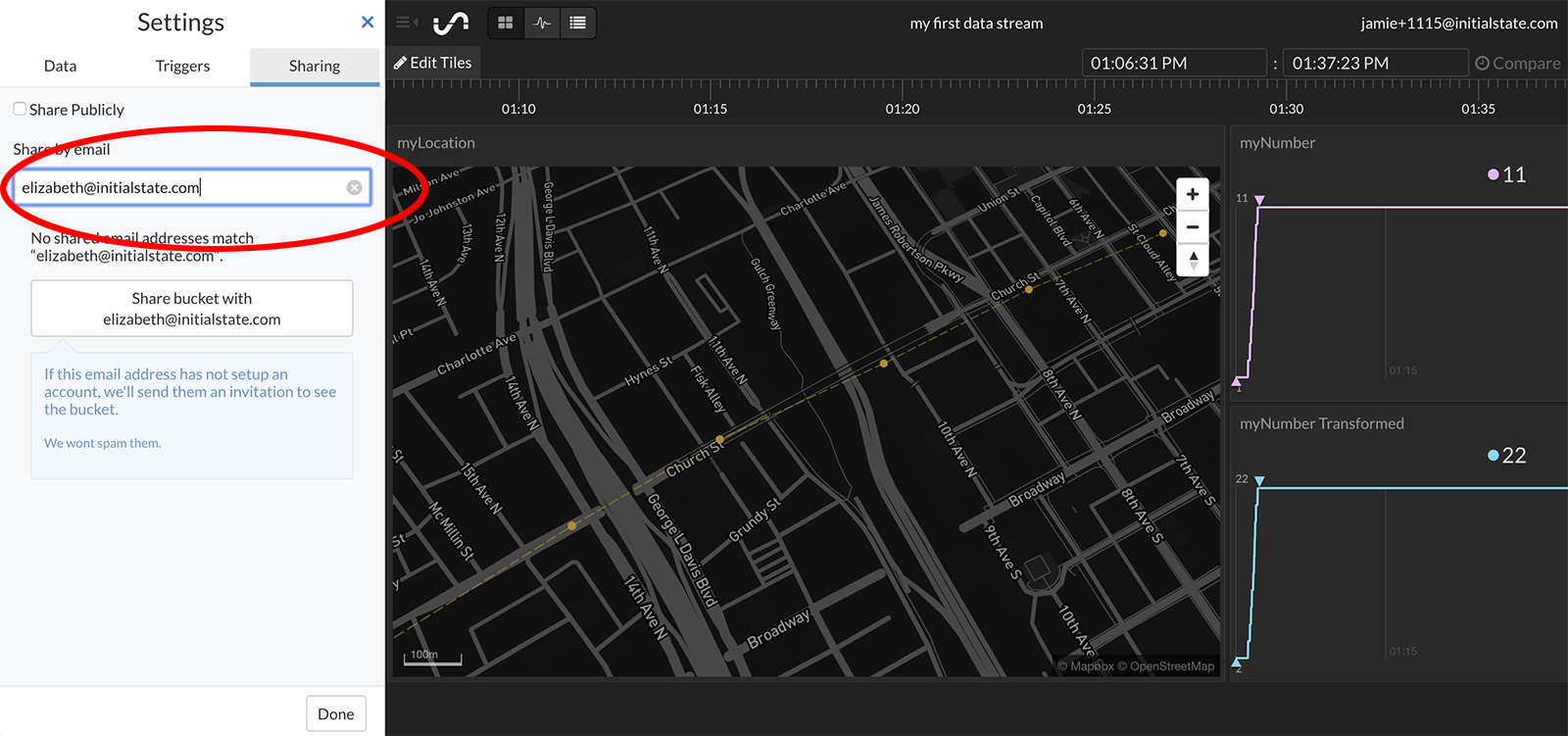Screen dimensions: 1568x736
Task: Collapse the sidebar with the hamburger arrow icon
Action: point(407,23)
